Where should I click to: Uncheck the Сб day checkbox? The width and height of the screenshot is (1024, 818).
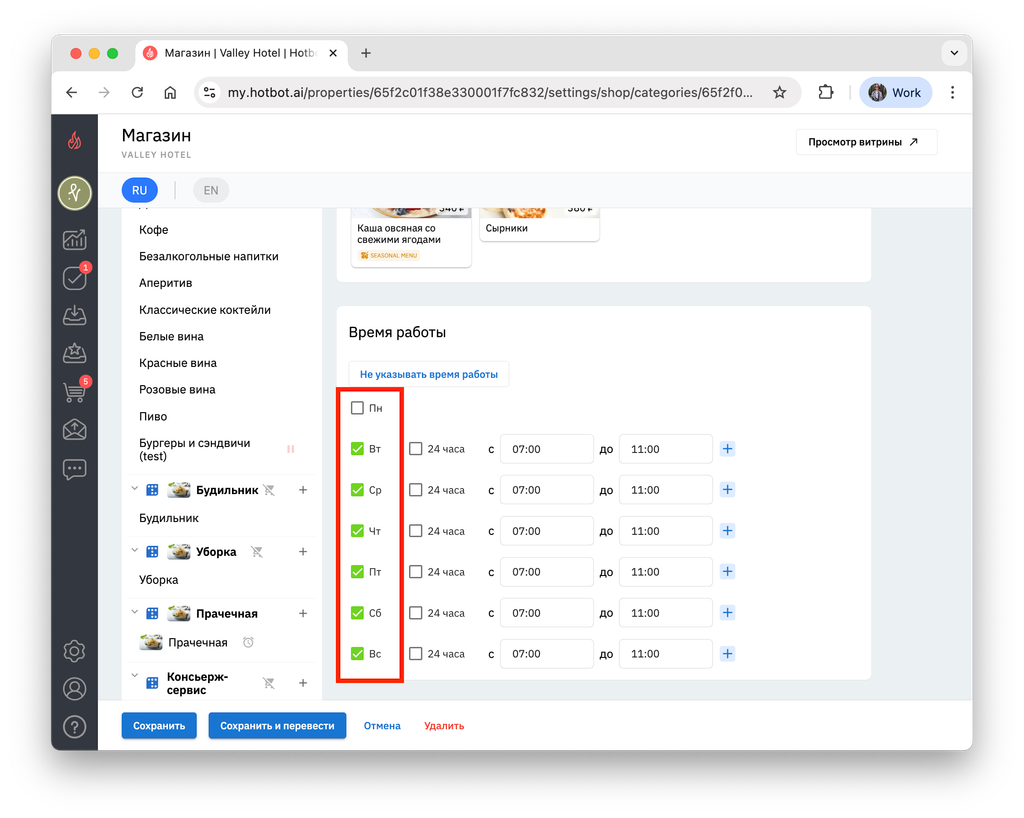pyautogui.click(x=357, y=612)
